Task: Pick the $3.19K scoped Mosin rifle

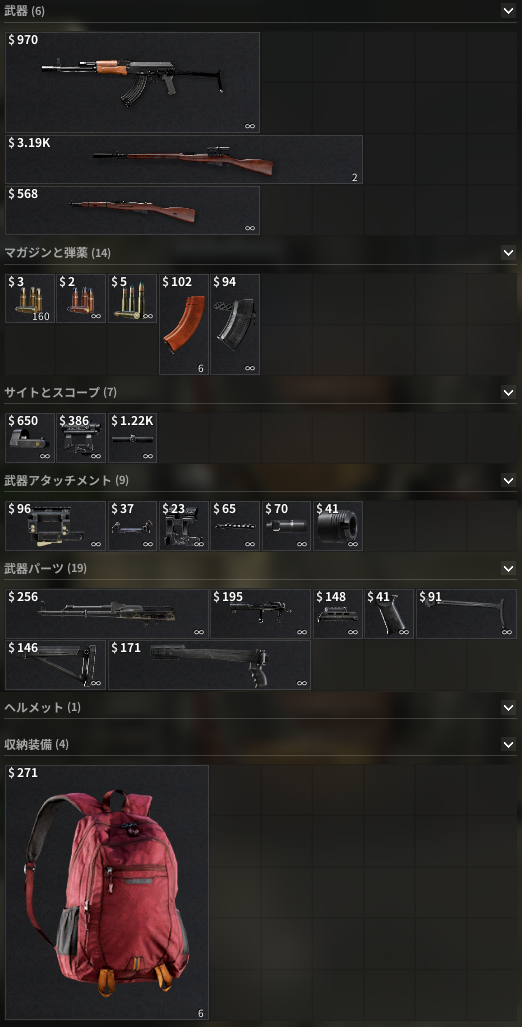Action: pyautogui.click(x=183, y=159)
